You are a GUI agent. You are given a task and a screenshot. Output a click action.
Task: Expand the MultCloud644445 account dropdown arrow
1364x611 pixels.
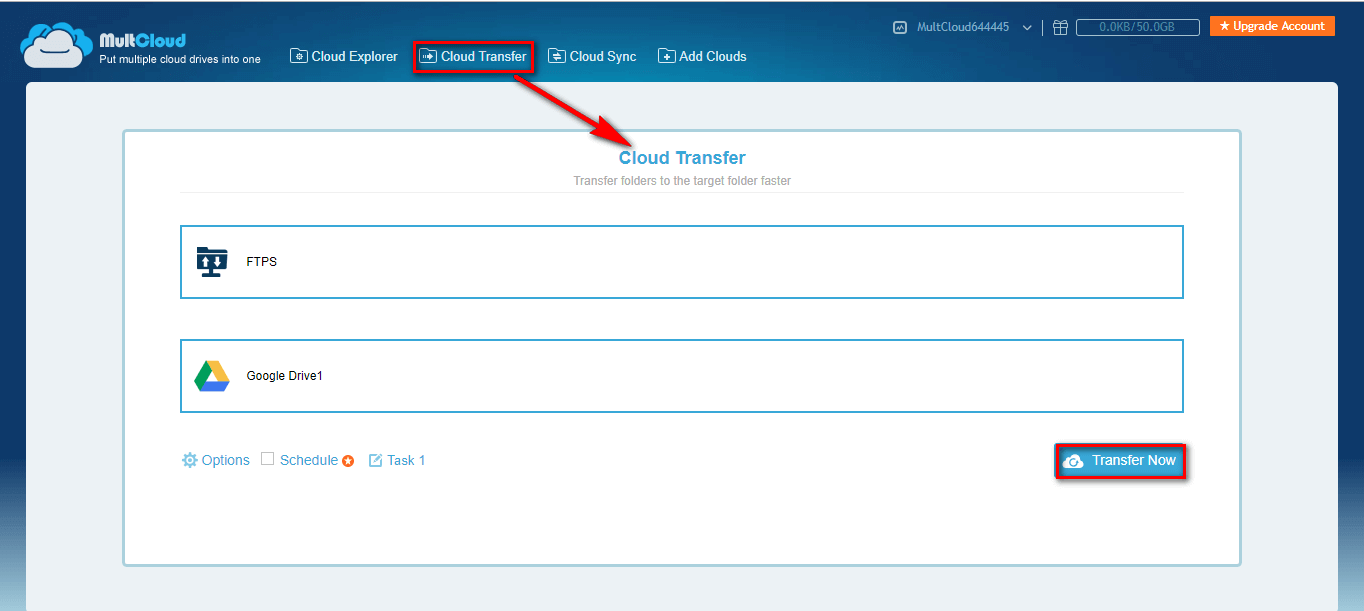[x=1027, y=28]
